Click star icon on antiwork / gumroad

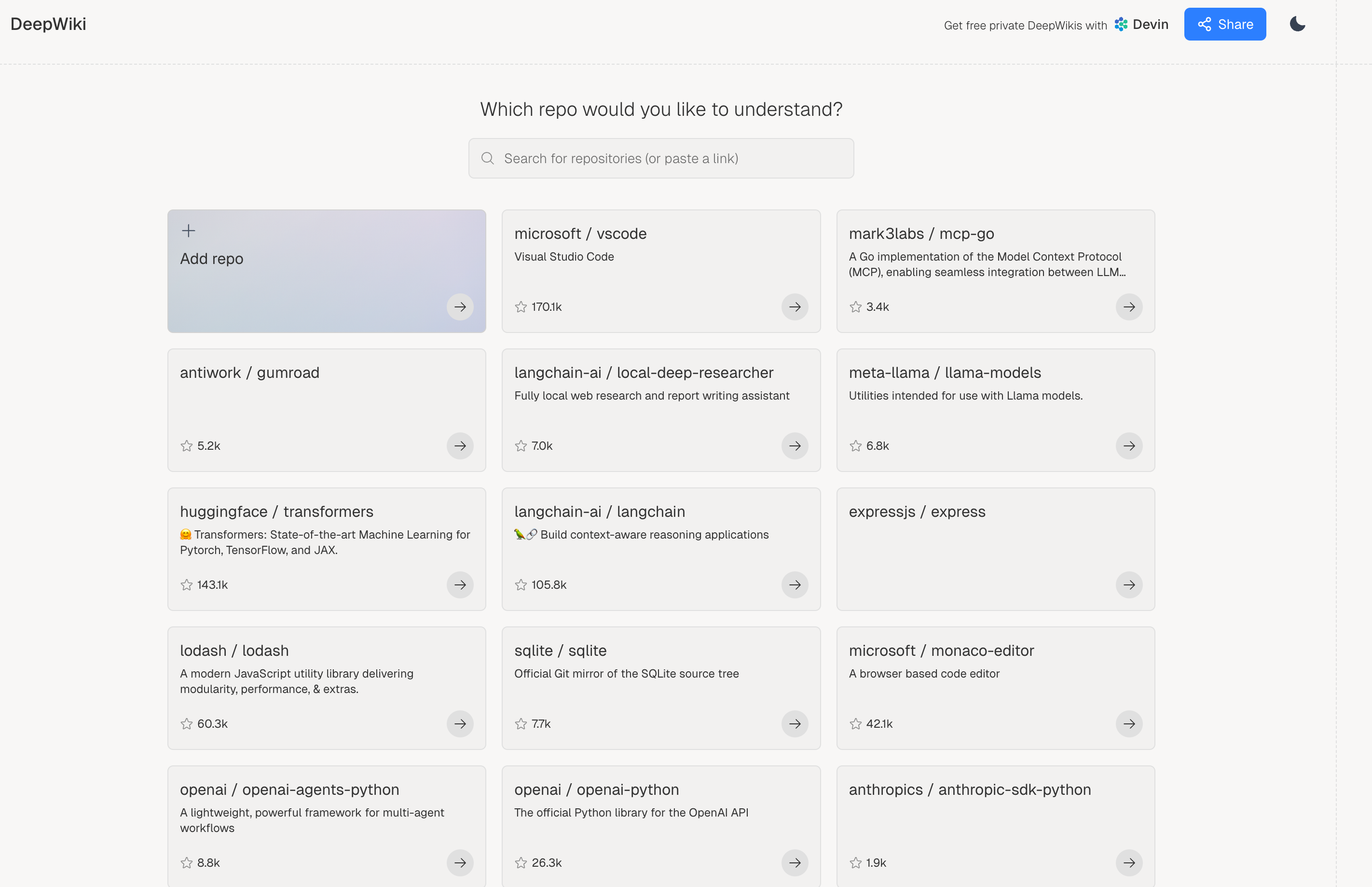[187, 446]
